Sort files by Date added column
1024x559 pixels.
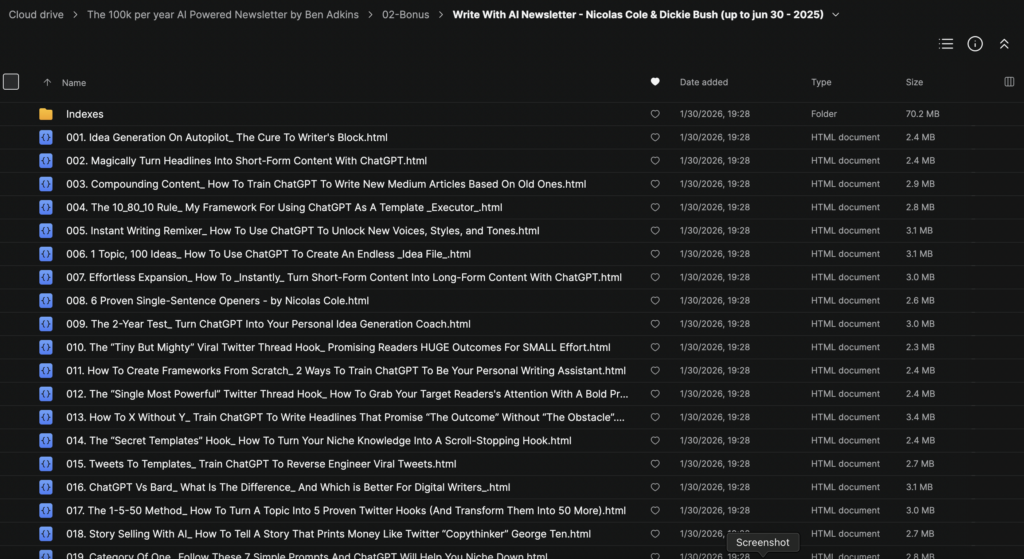point(704,82)
